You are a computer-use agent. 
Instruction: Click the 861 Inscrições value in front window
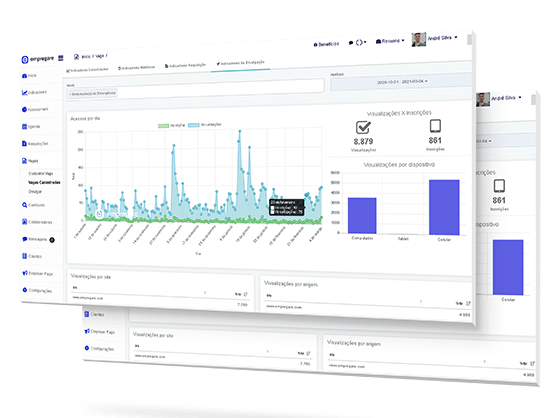435,140
